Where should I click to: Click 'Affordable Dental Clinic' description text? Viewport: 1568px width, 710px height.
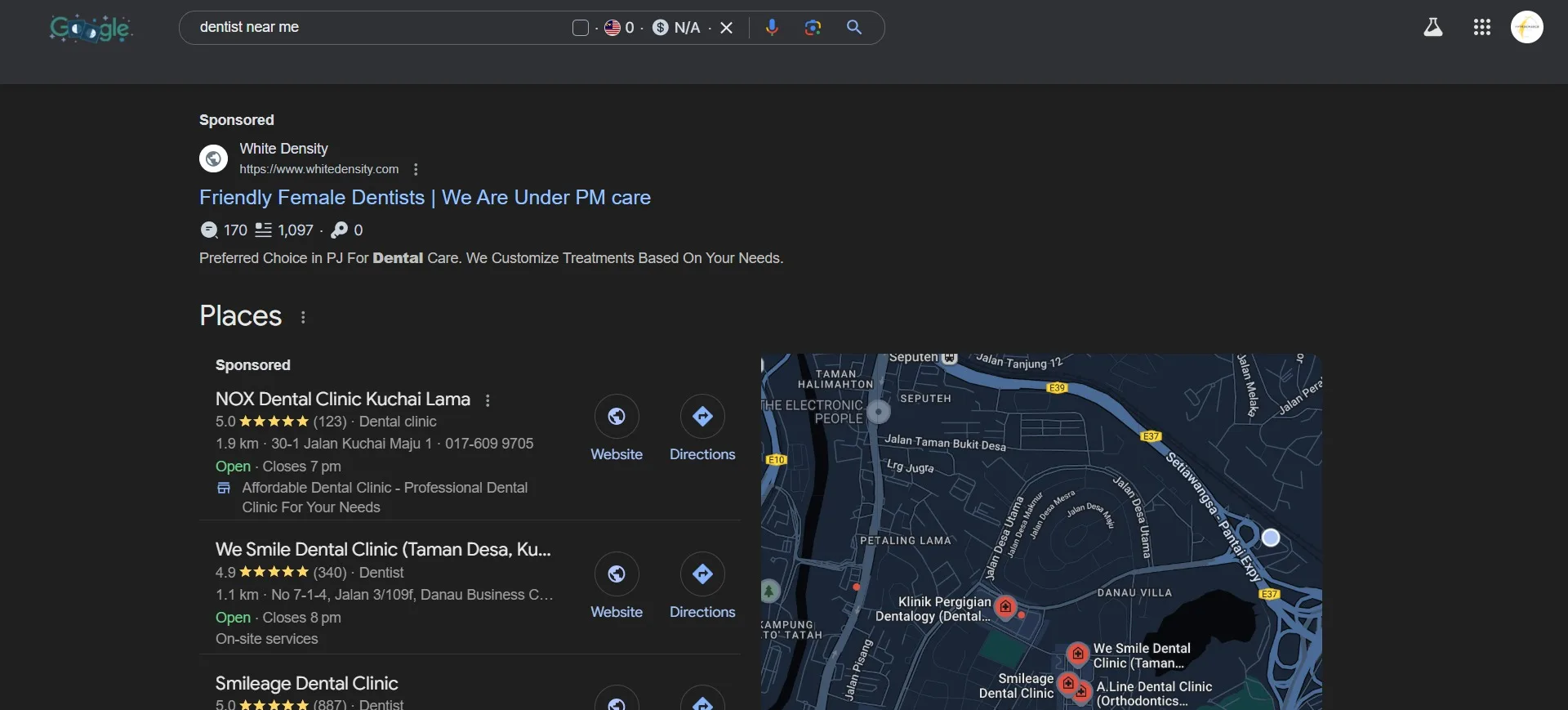[x=385, y=498]
